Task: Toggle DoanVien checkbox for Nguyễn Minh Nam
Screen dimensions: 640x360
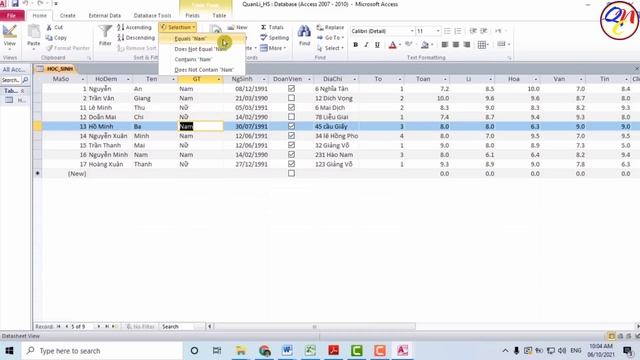Action: point(291,154)
